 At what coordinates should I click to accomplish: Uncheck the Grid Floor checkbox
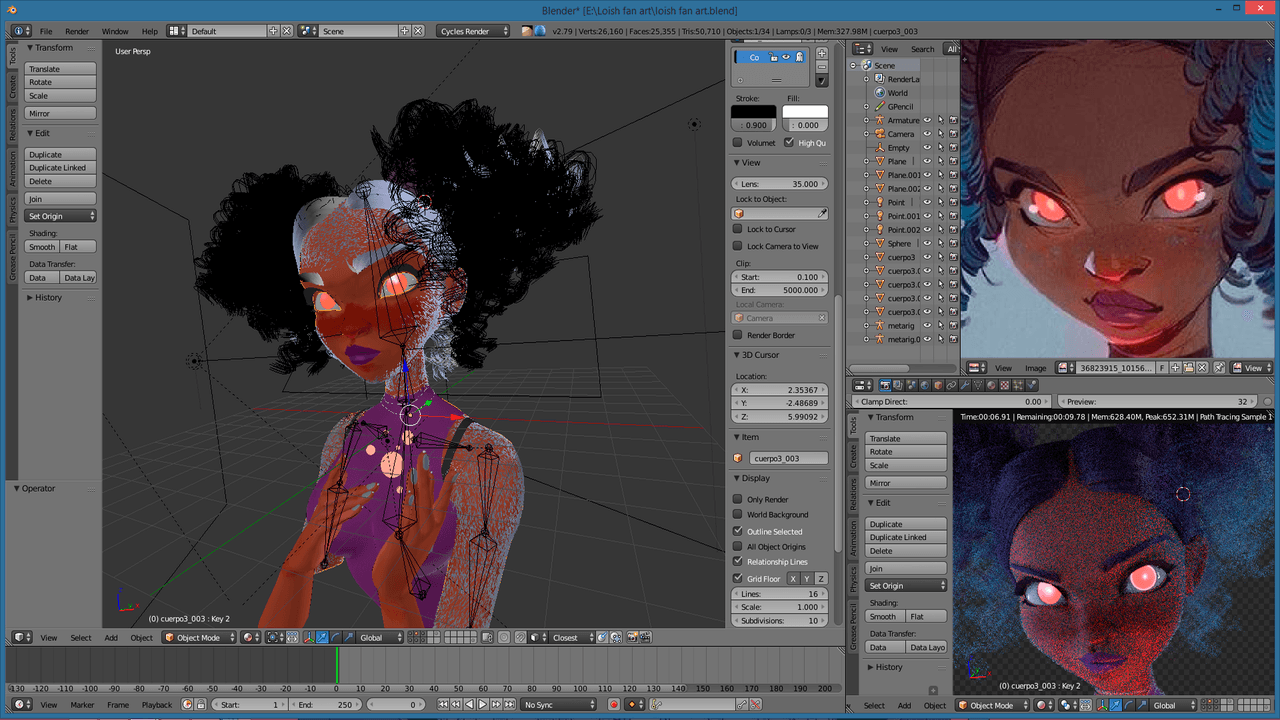738,578
